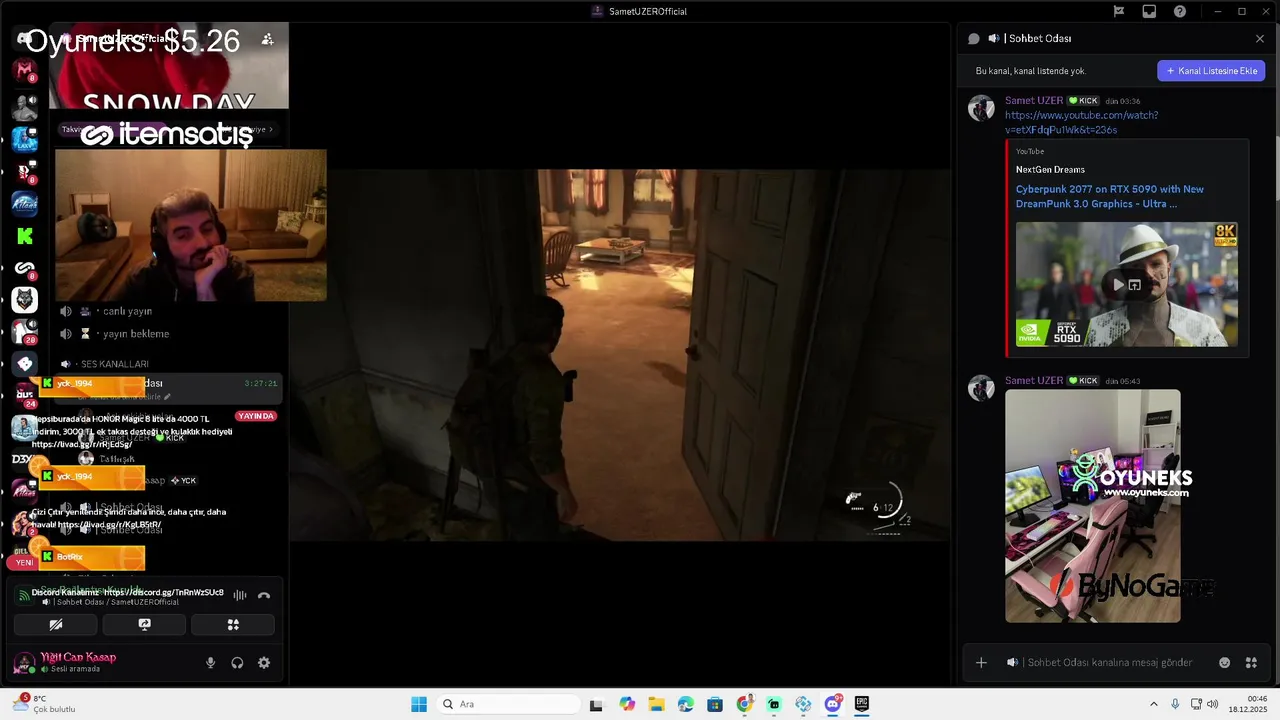Click the streamer webcam overlay
The image size is (1280, 720).
[x=190, y=226]
